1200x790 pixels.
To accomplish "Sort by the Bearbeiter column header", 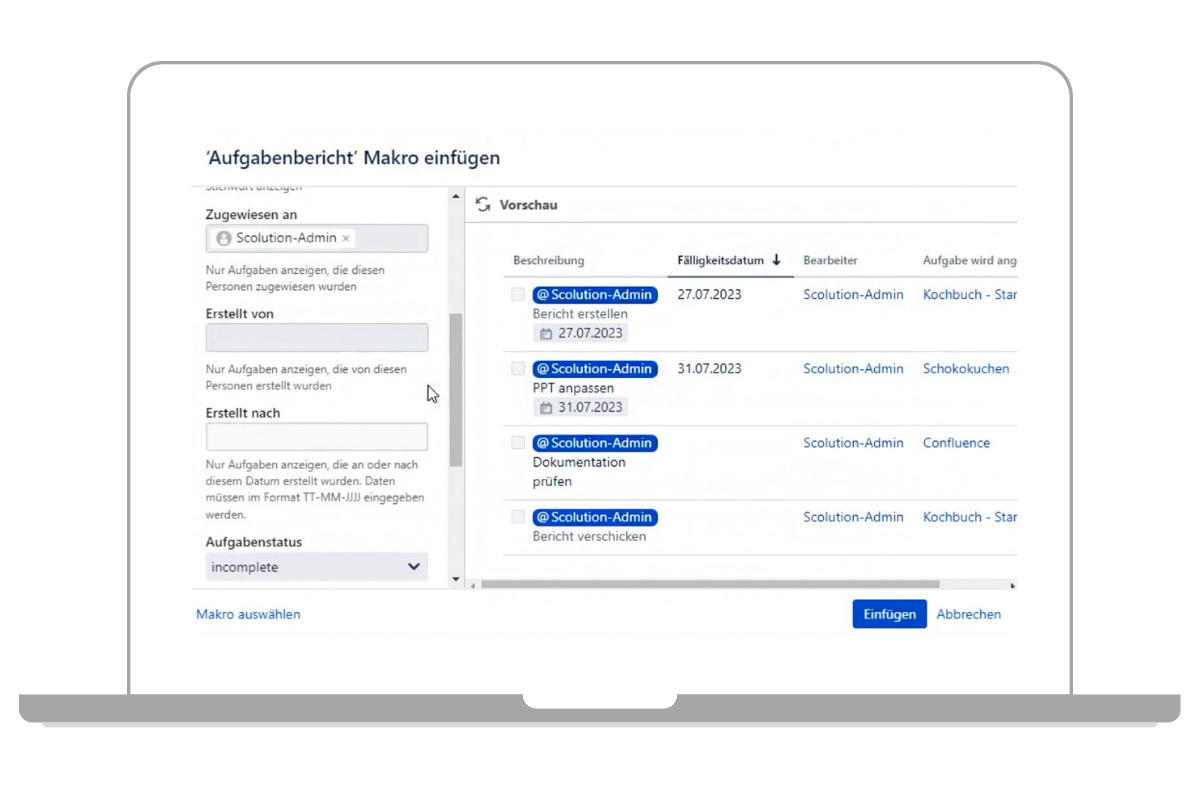I will pyautogui.click(x=830, y=260).
